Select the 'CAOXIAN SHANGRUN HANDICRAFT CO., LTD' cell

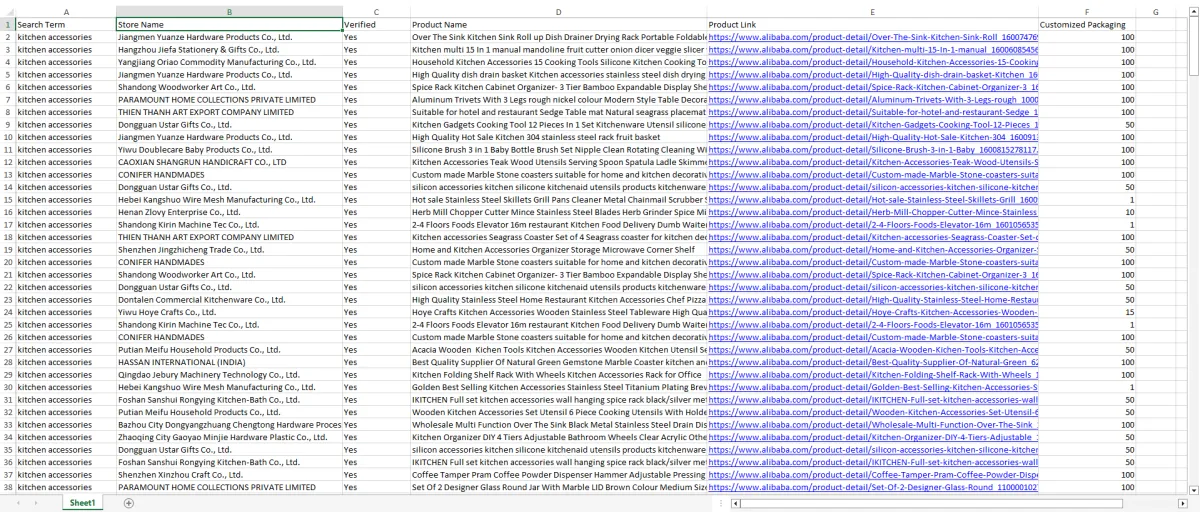click(228, 162)
